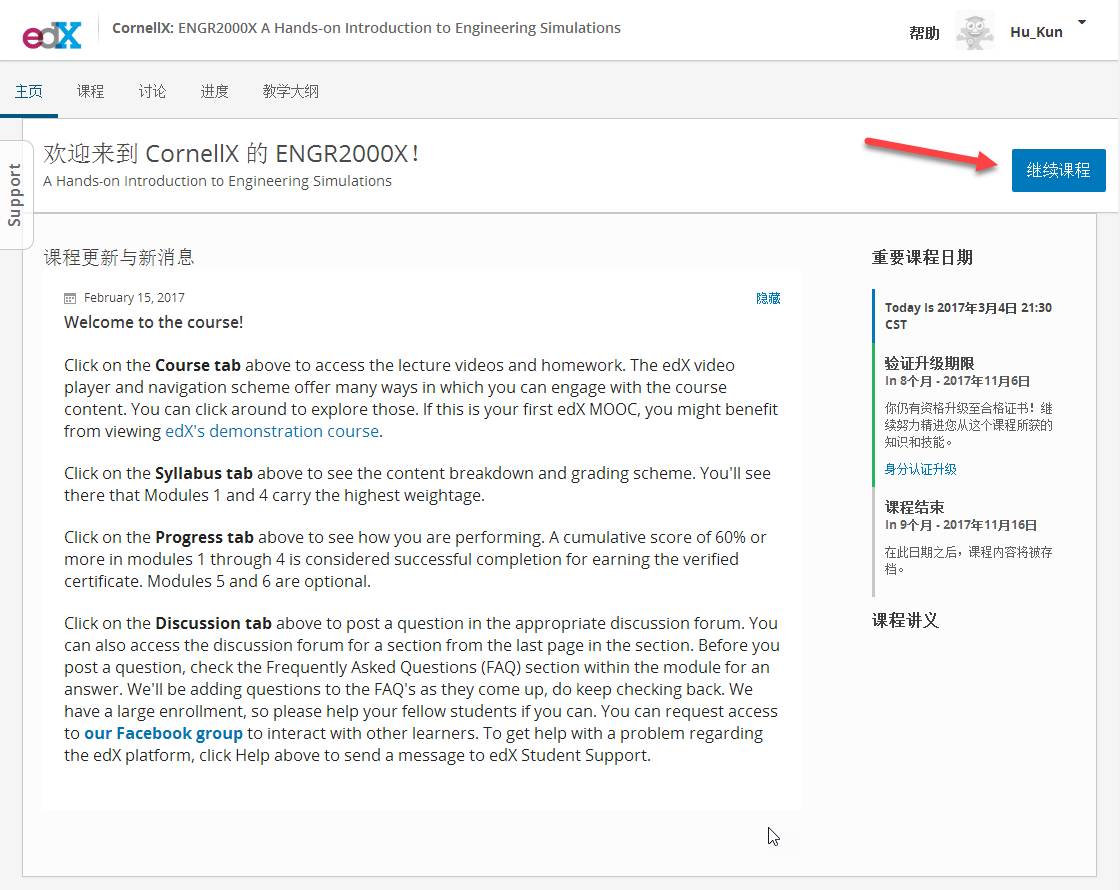Click the A Hands-on Introduction subtitle under heading
The image size is (1120, 890).
click(x=217, y=181)
